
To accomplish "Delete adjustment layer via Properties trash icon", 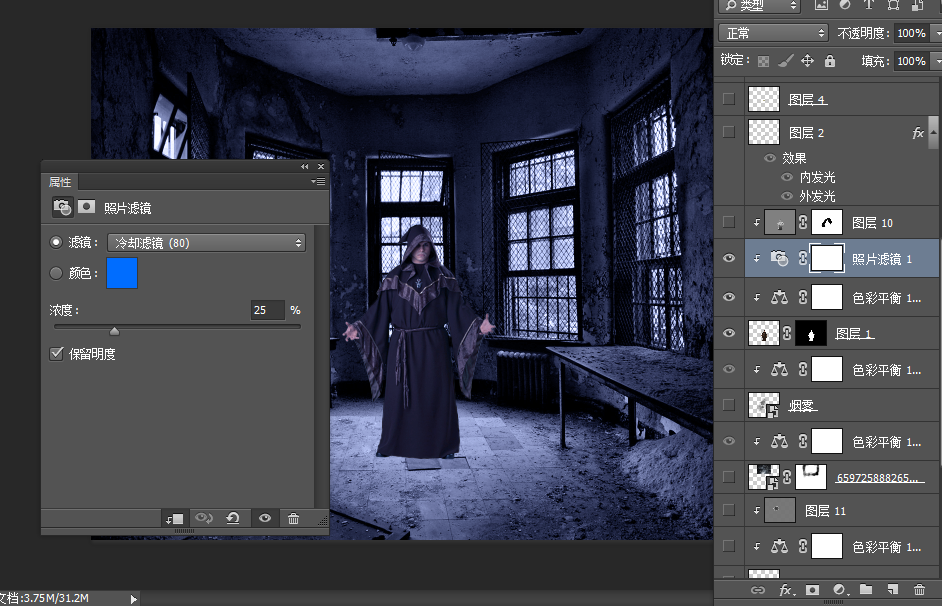I will click(x=293, y=519).
